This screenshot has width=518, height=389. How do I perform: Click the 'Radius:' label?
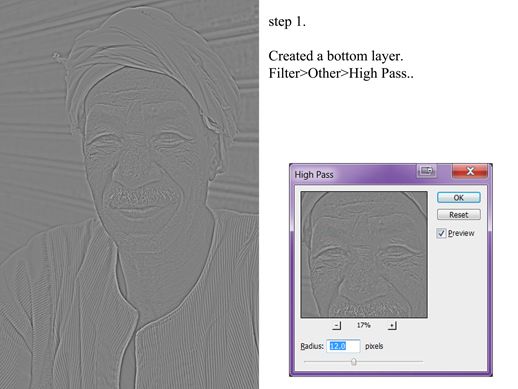click(312, 346)
